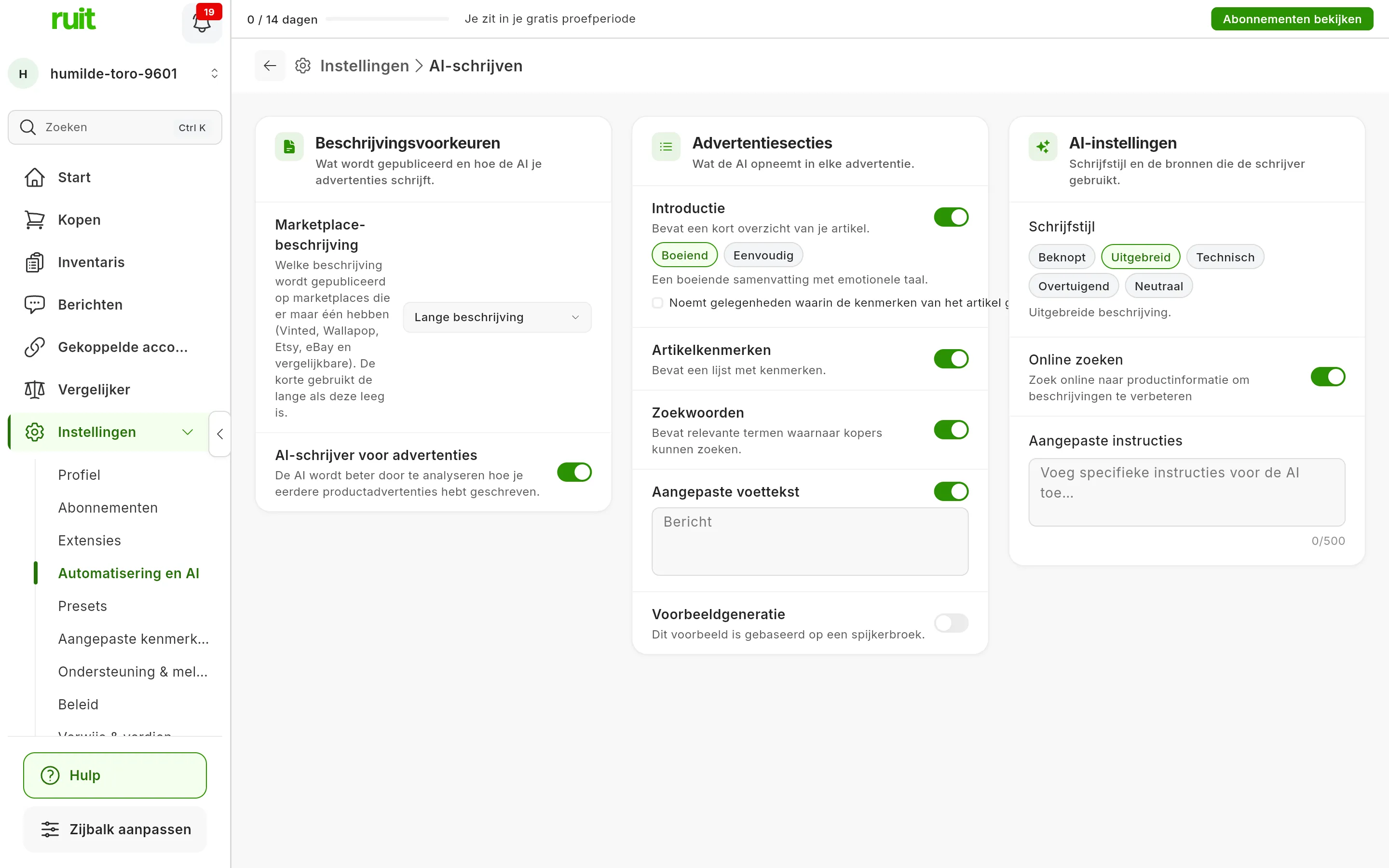Choose the Technisch writing style

tap(1225, 257)
